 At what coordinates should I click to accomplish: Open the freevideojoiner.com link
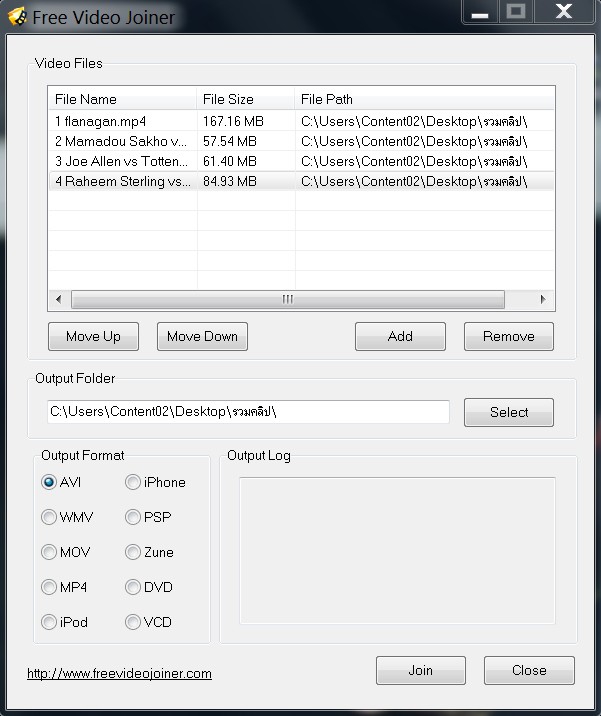click(119, 674)
